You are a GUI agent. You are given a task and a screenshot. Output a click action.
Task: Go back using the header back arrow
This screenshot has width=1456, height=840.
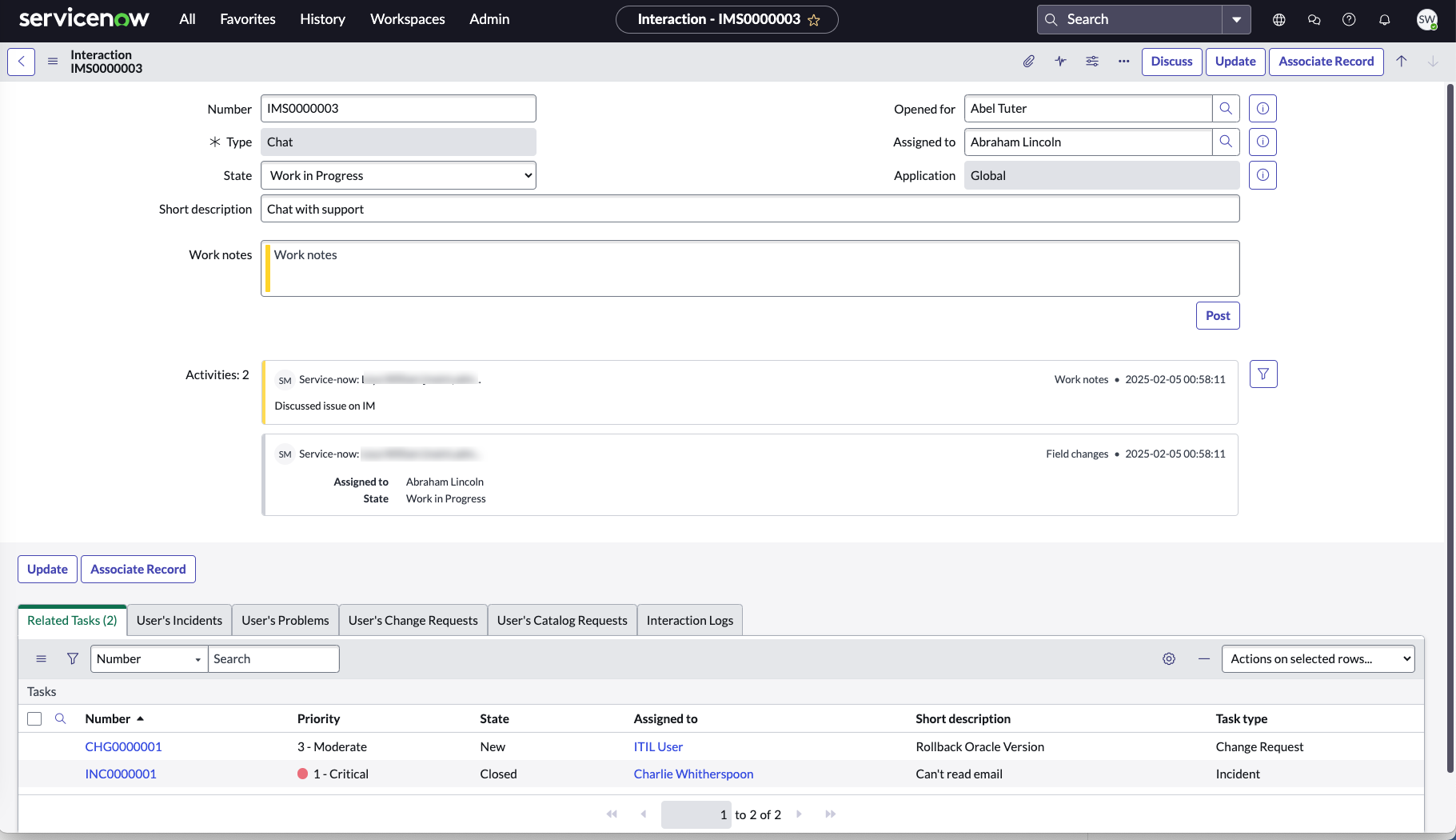[x=21, y=62]
